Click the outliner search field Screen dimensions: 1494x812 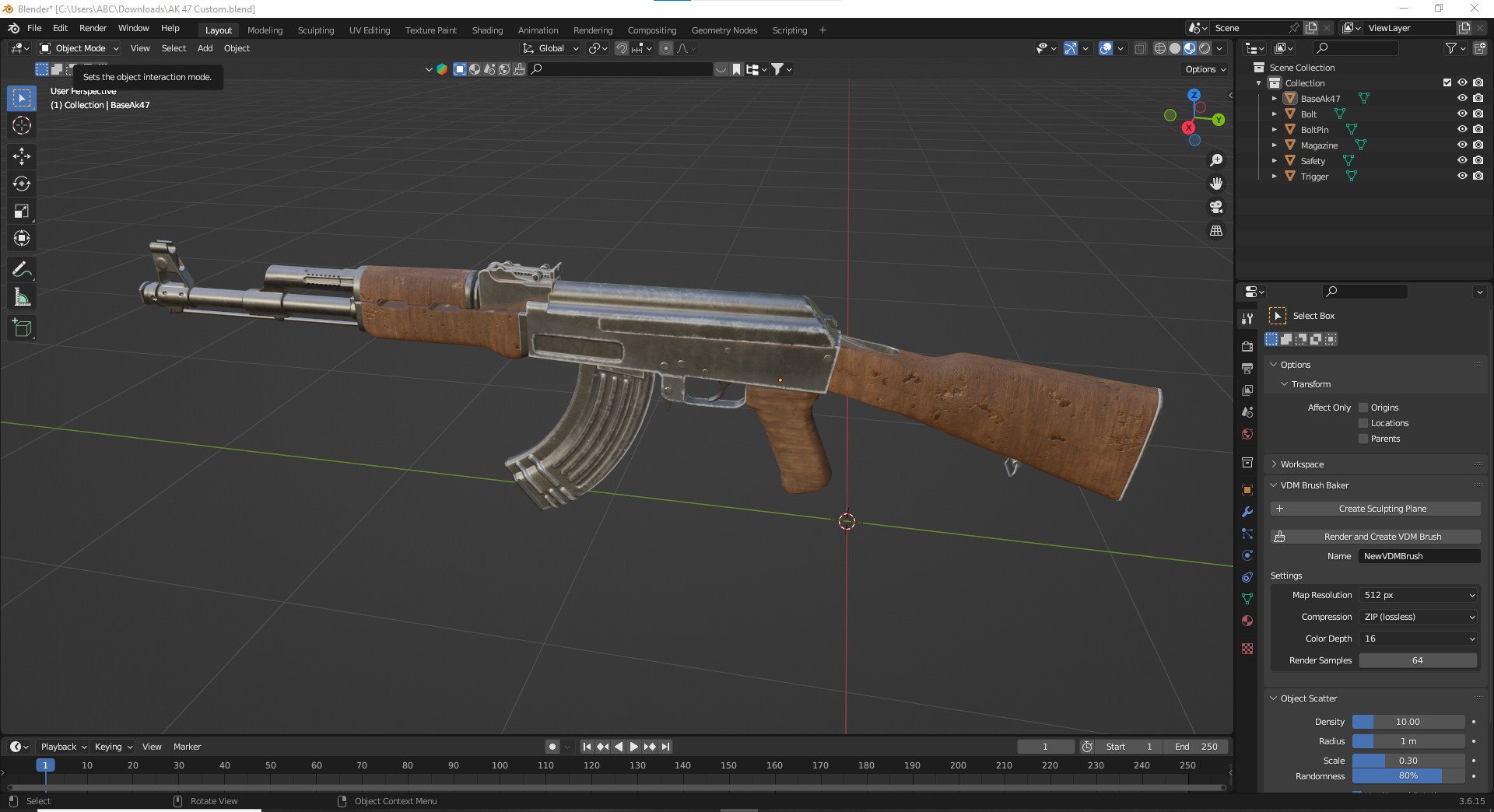click(1355, 48)
